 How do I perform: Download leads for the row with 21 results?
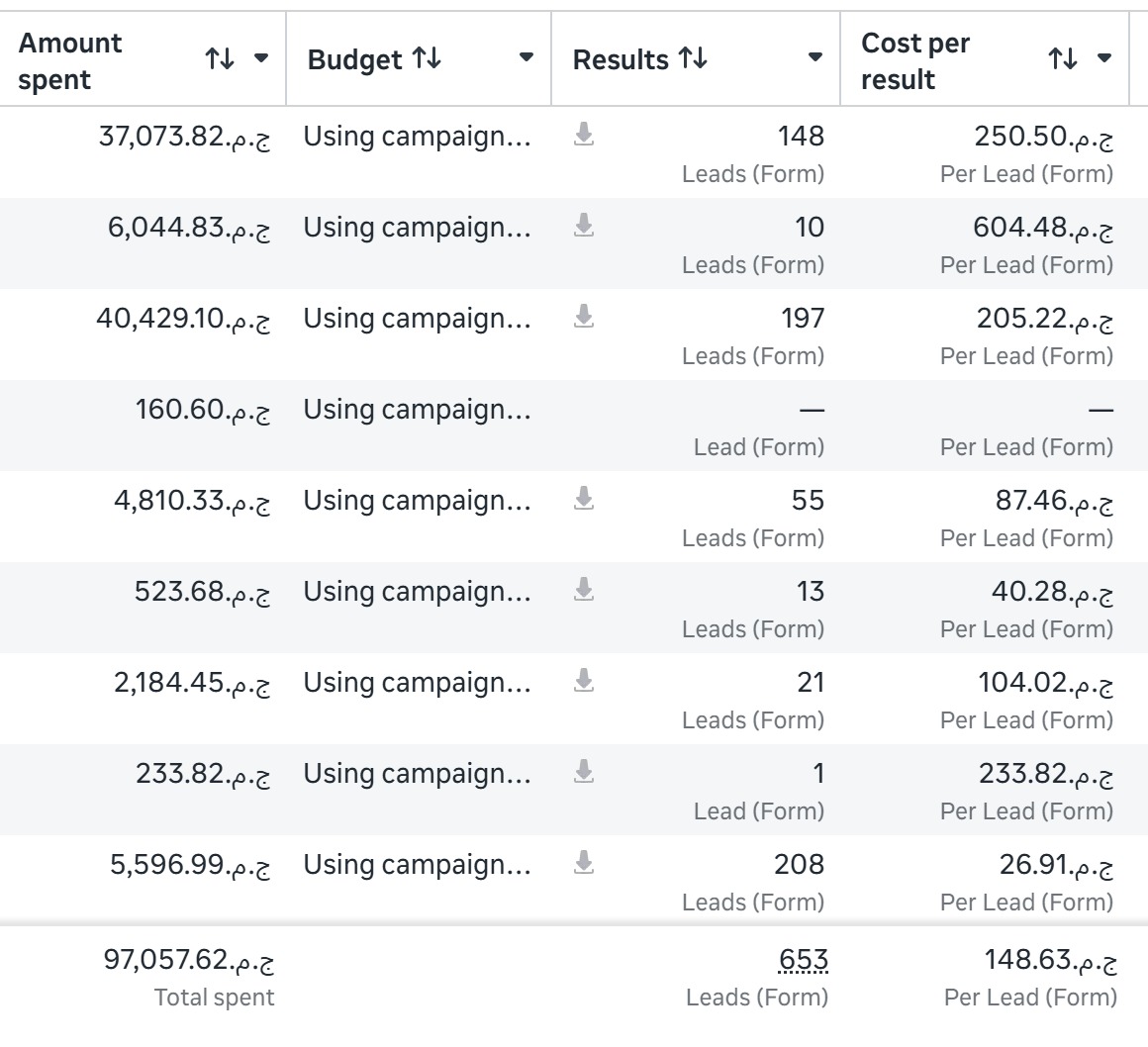pos(584,681)
